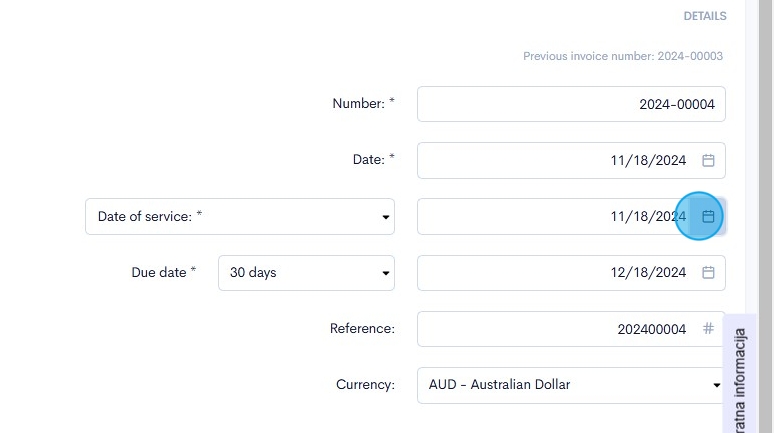Click the Currency label
774x433 pixels.
[365, 384]
